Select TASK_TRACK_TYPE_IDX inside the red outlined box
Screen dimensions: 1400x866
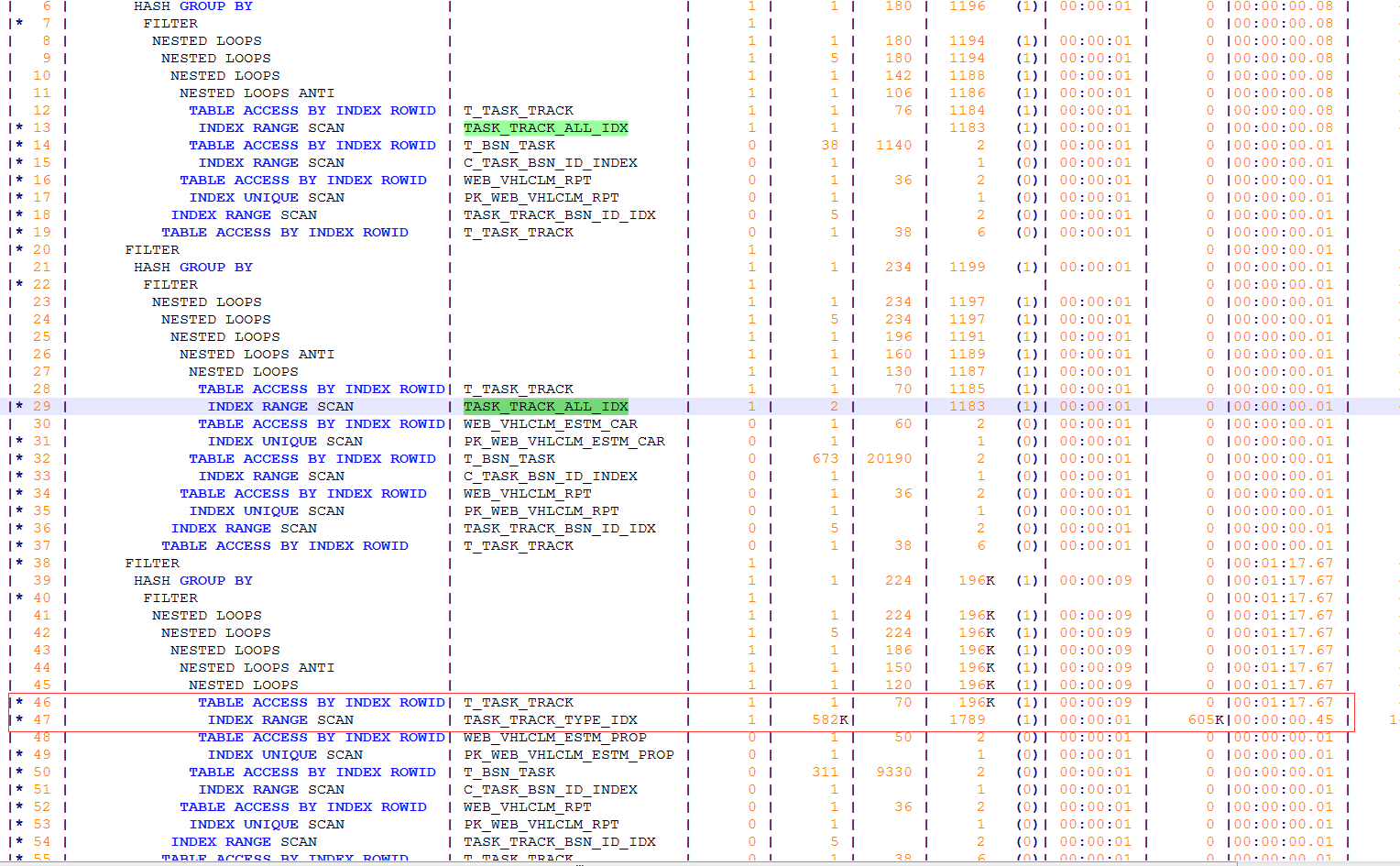point(550,719)
